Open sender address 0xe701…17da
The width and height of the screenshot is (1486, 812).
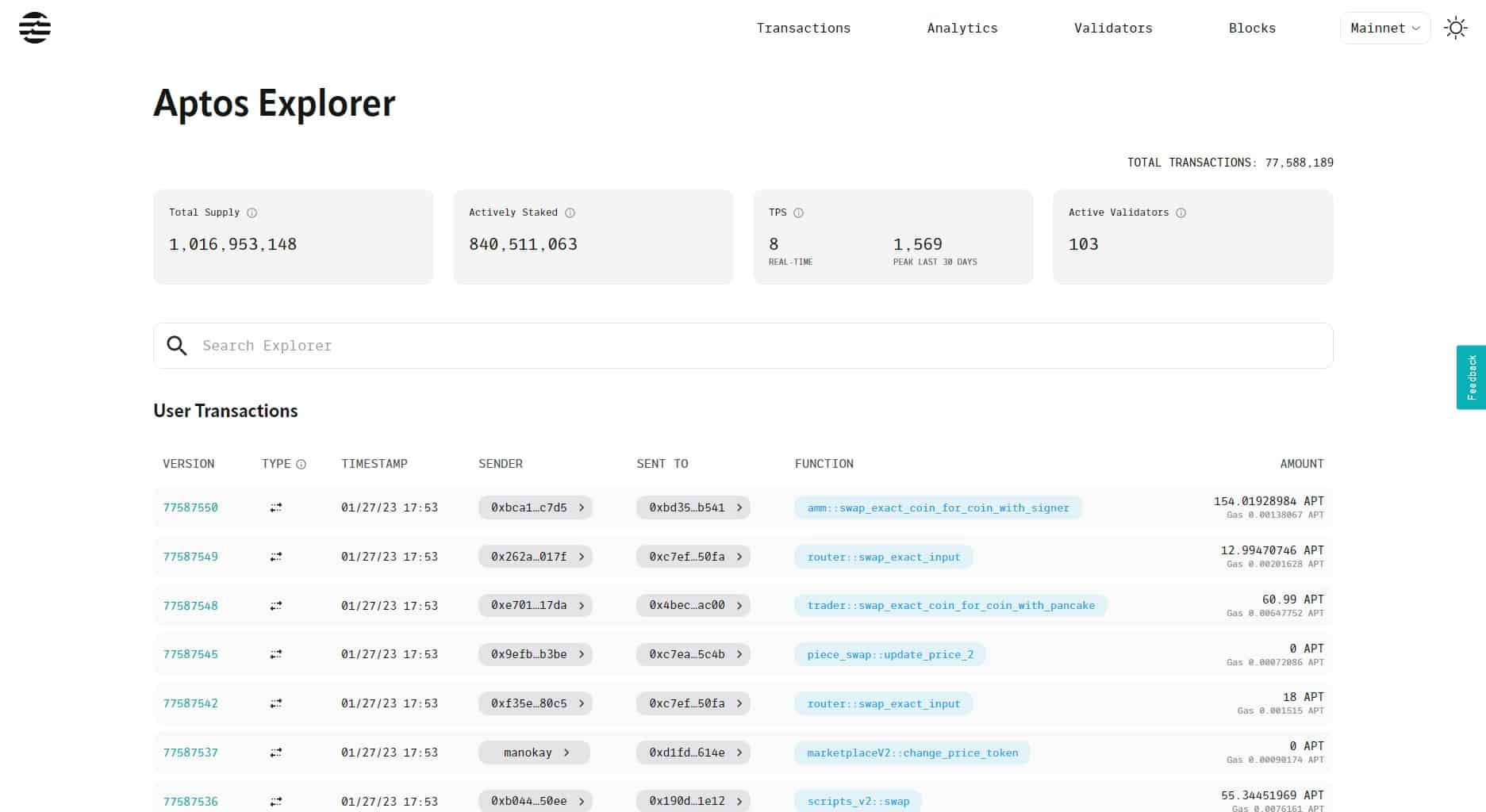click(536, 606)
